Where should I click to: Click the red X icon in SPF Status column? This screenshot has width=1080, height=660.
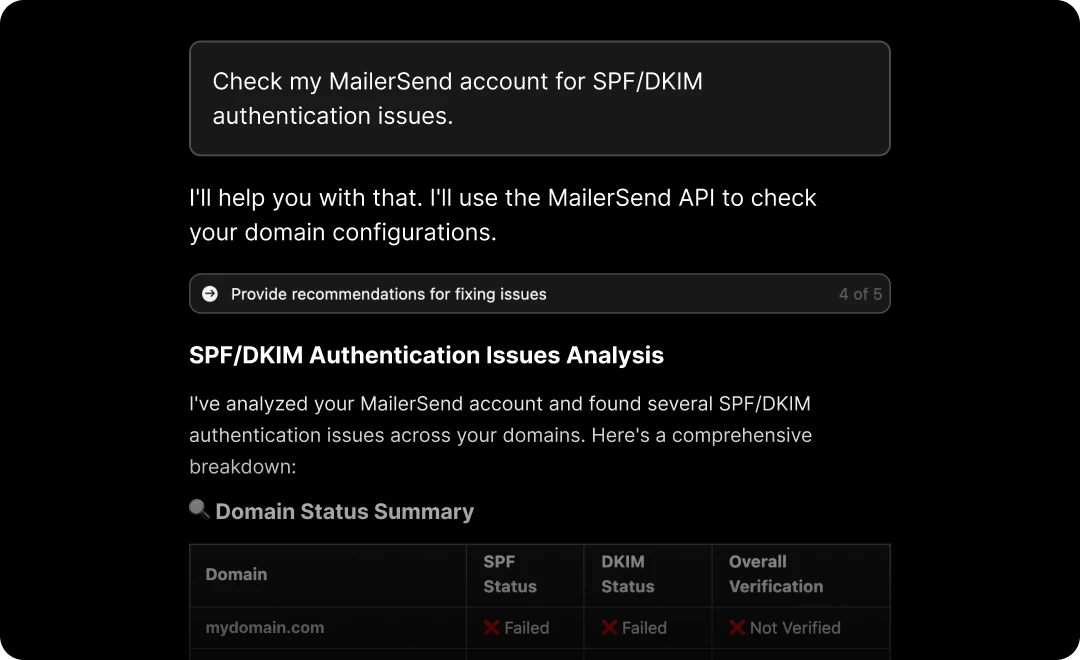point(492,628)
